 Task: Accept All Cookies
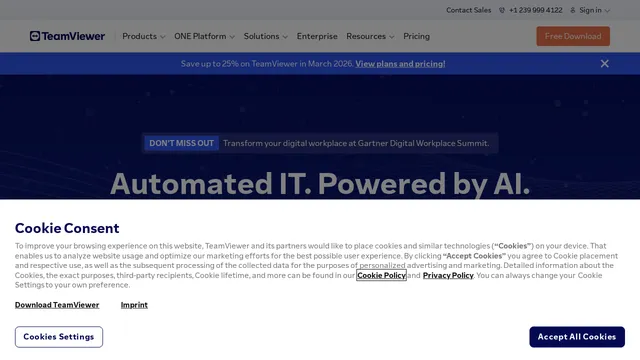(x=577, y=337)
